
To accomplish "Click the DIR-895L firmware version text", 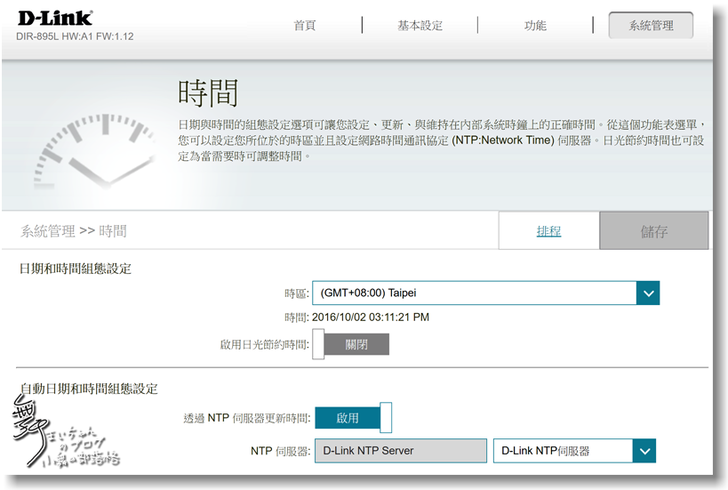I will pyautogui.click(x=75, y=37).
